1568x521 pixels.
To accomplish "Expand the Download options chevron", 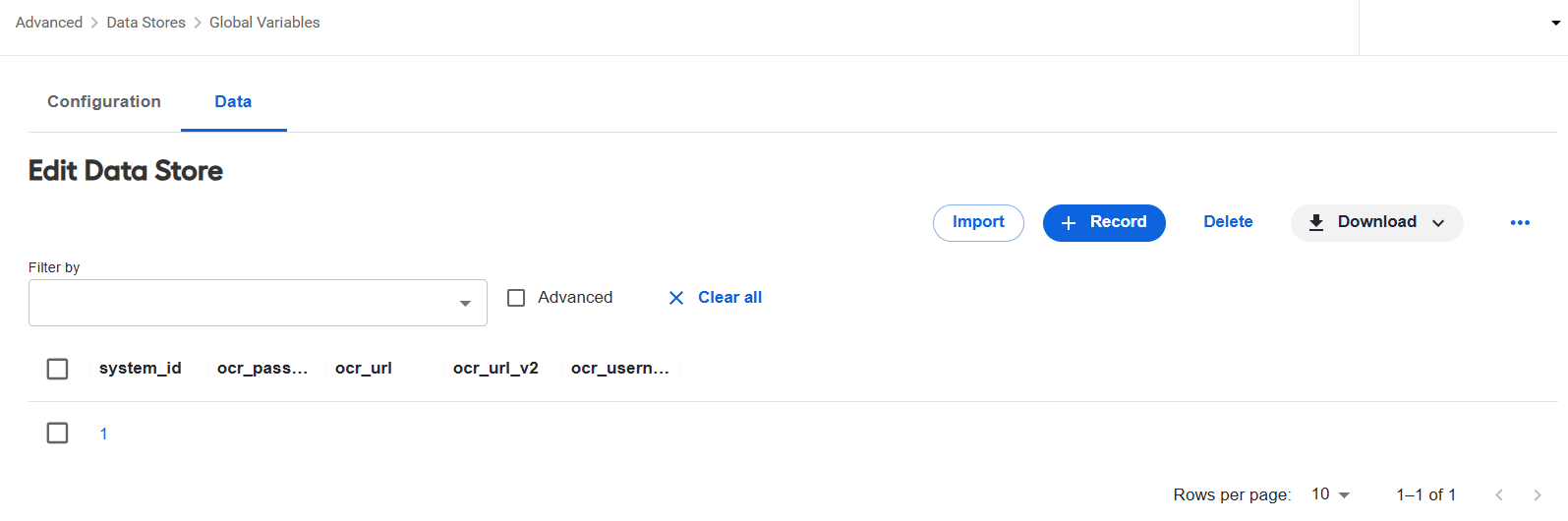I will tap(1438, 223).
